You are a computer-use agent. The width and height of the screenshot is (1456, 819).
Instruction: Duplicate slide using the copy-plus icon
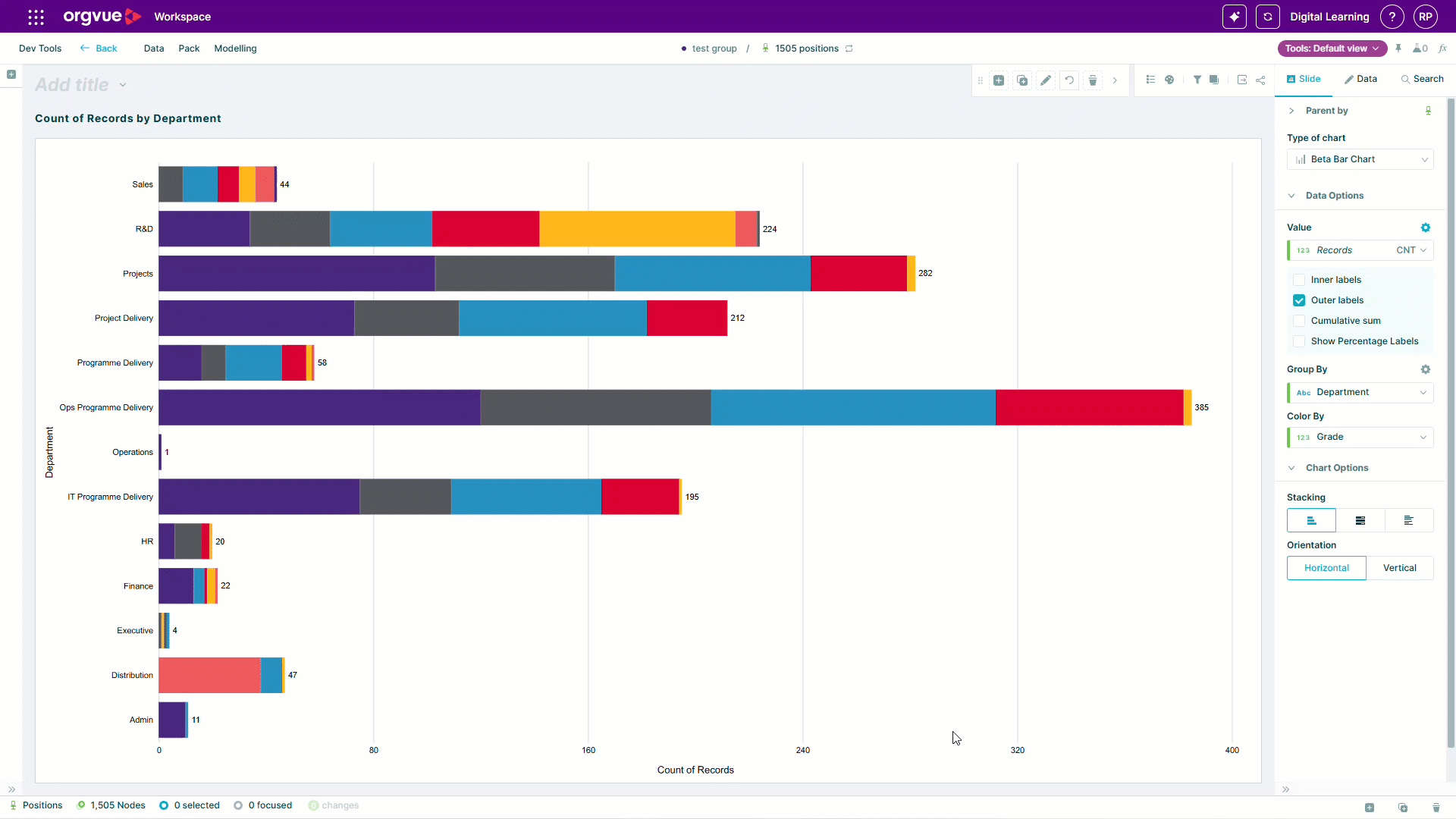1022,80
